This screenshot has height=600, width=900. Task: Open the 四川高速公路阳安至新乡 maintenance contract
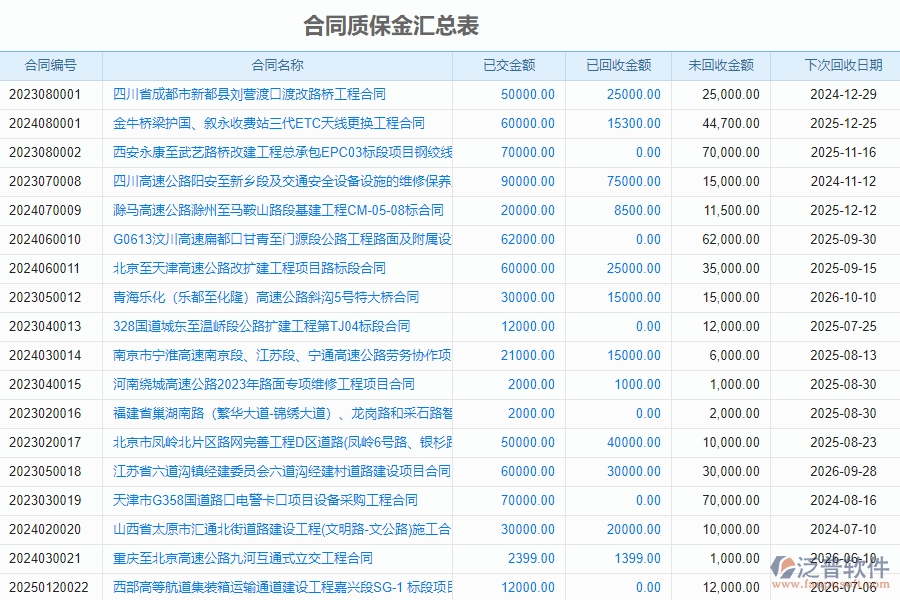[x=282, y=181]
